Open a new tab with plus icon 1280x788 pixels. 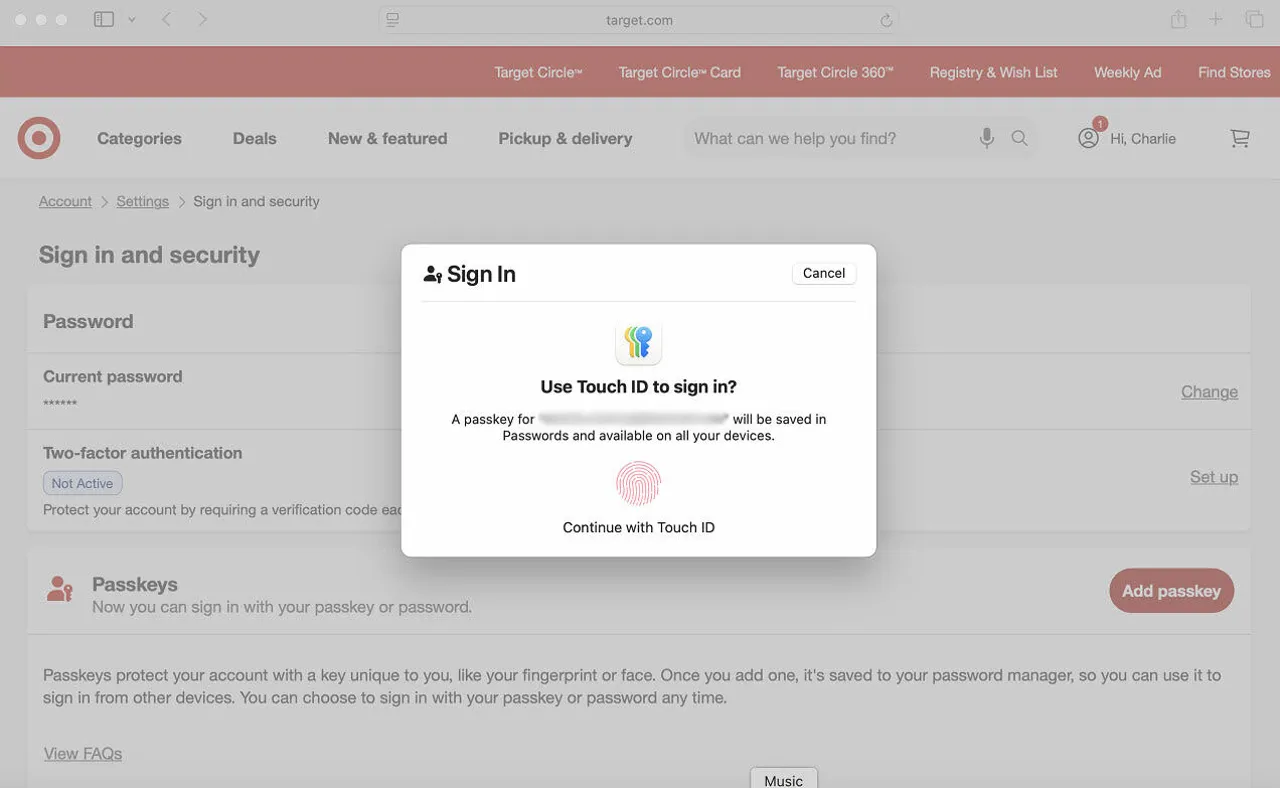[x=1216, y=19]
